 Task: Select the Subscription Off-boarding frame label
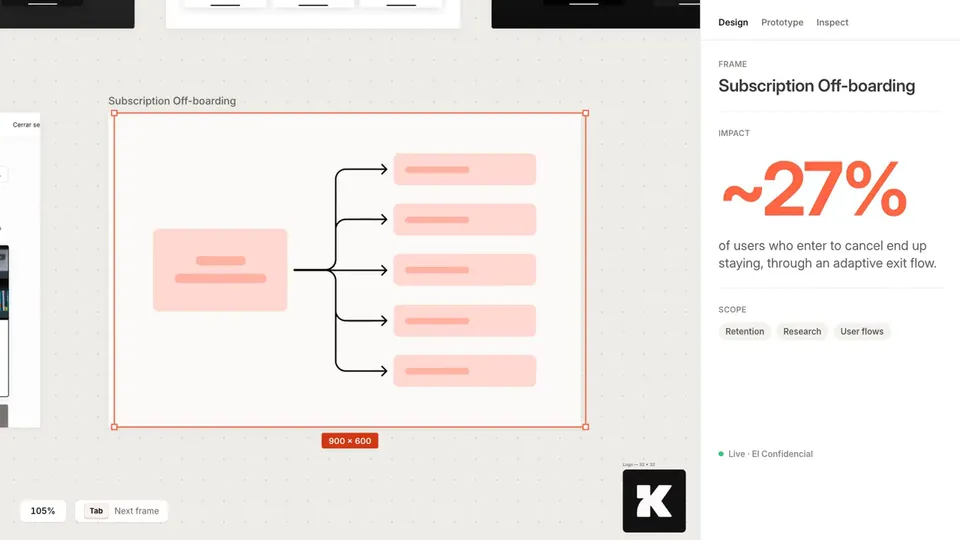point(172,101)
